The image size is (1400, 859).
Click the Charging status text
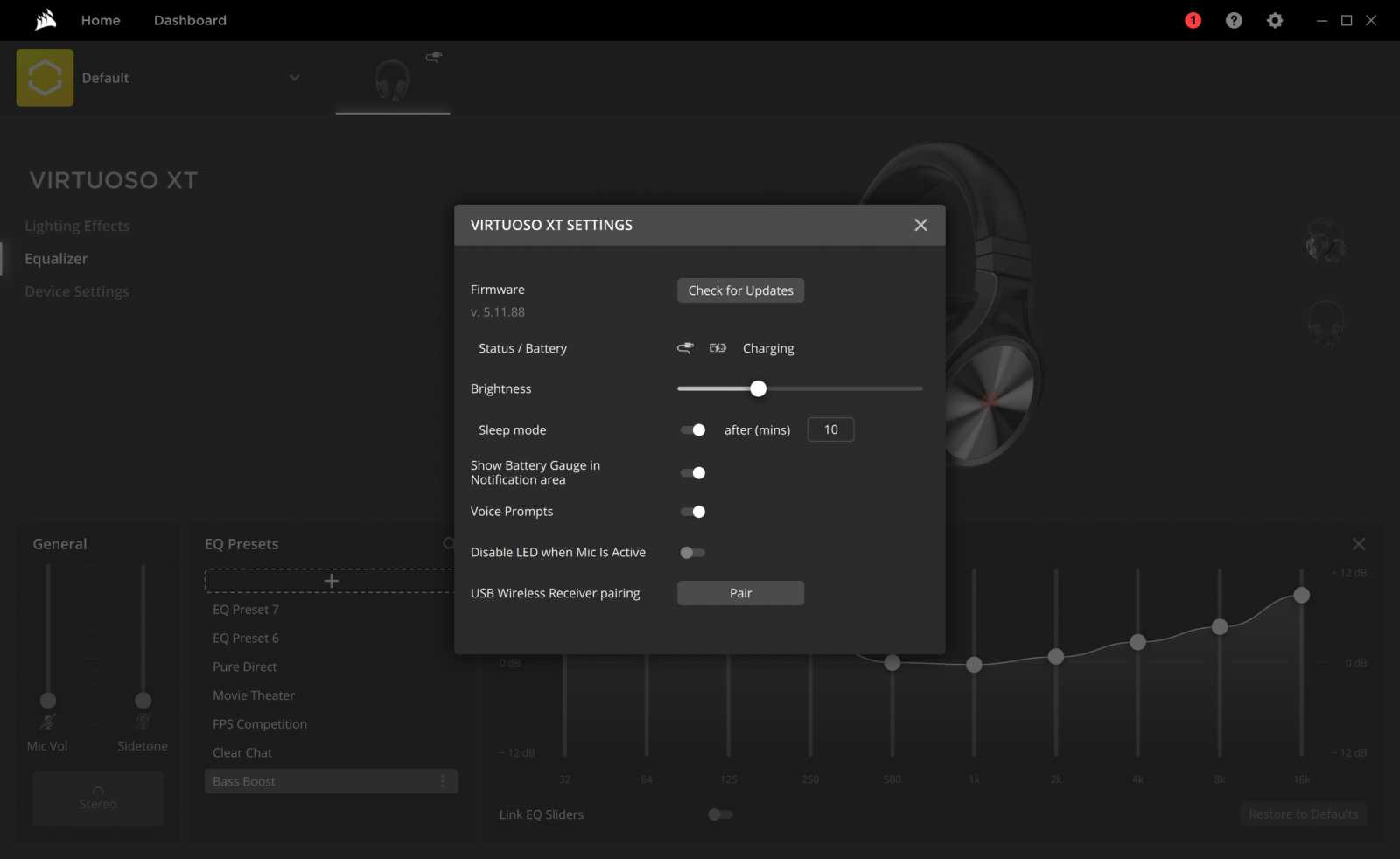click(x=768, y=348)
